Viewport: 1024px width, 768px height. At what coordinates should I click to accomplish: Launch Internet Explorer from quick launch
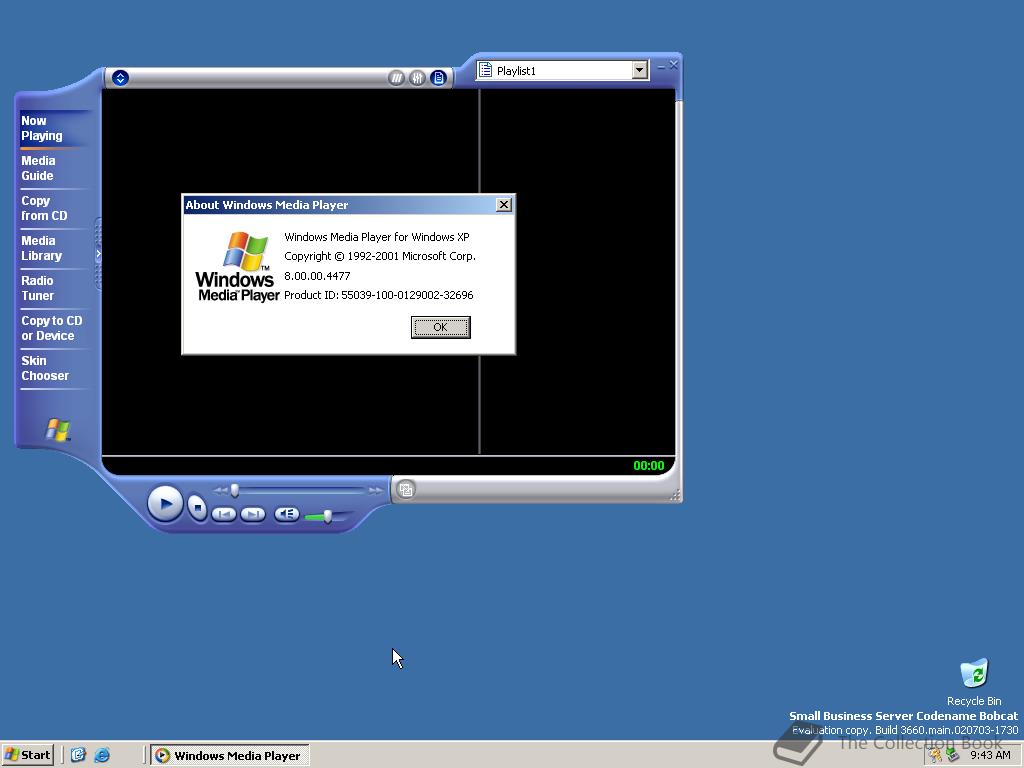tap(103, 755)
